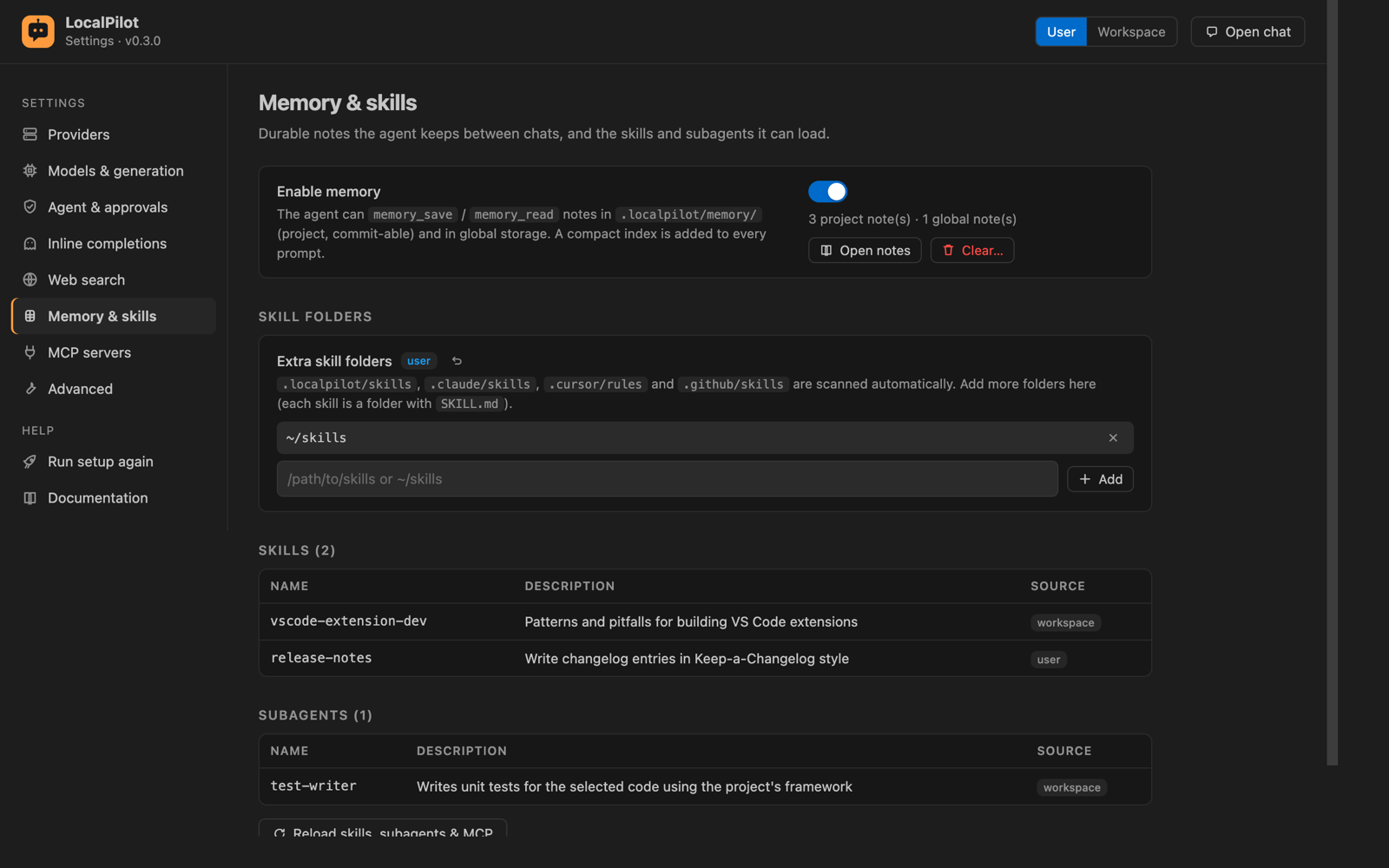1389x868 pixels.
Task: Click the Open chat button
Action: click(x=1247, y=32)
